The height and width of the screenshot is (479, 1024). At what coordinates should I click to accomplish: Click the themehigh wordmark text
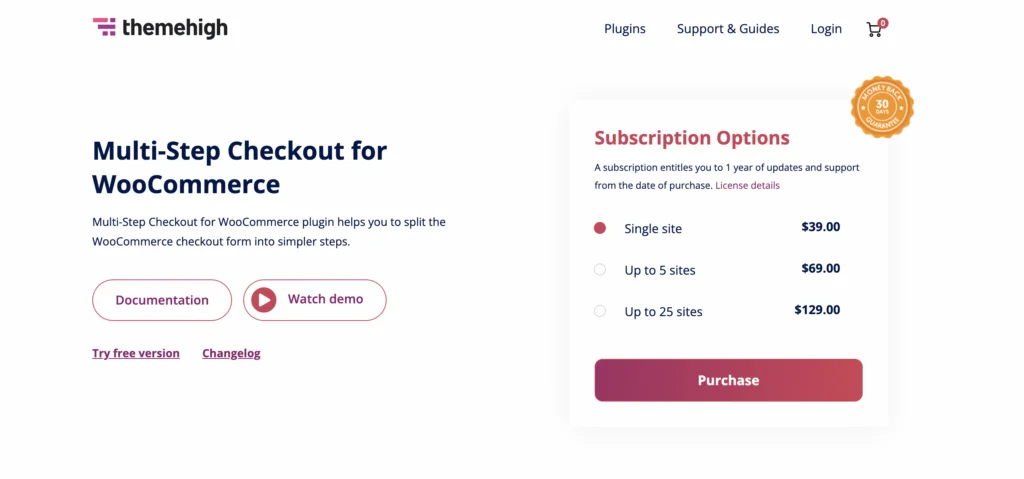click(175, 28)
